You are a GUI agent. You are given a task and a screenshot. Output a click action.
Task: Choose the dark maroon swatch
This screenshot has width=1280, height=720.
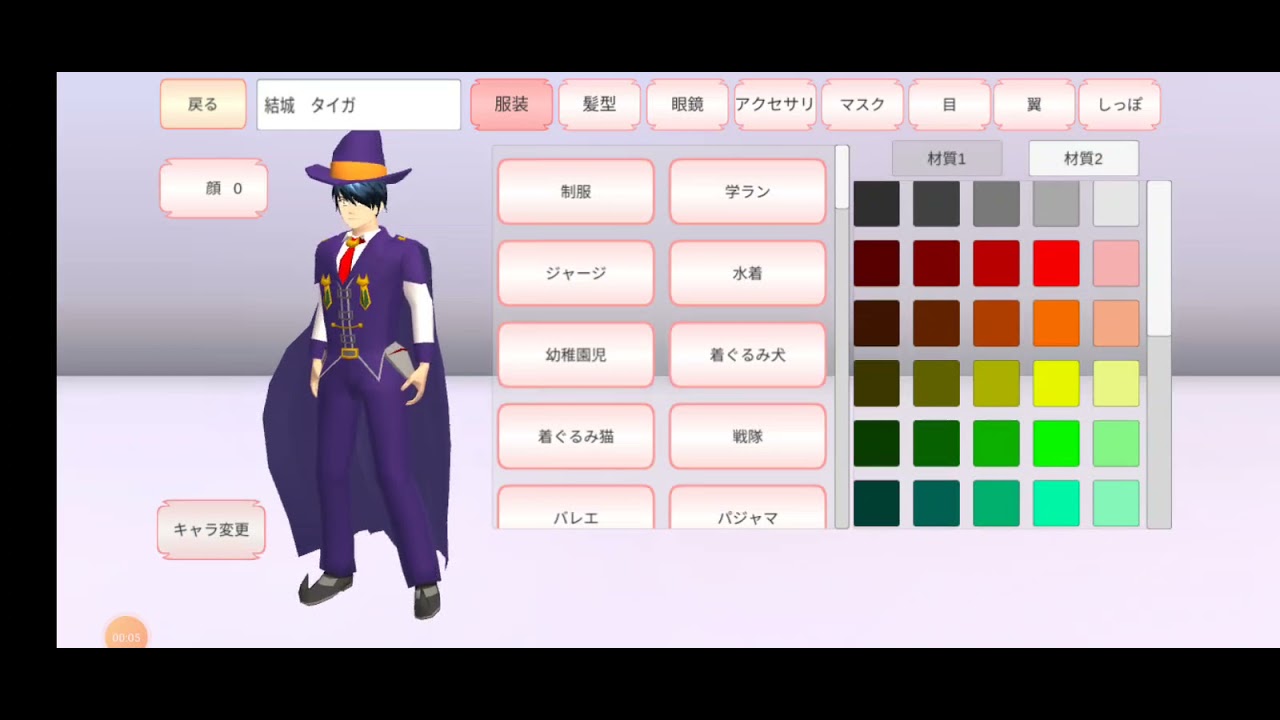876,263
